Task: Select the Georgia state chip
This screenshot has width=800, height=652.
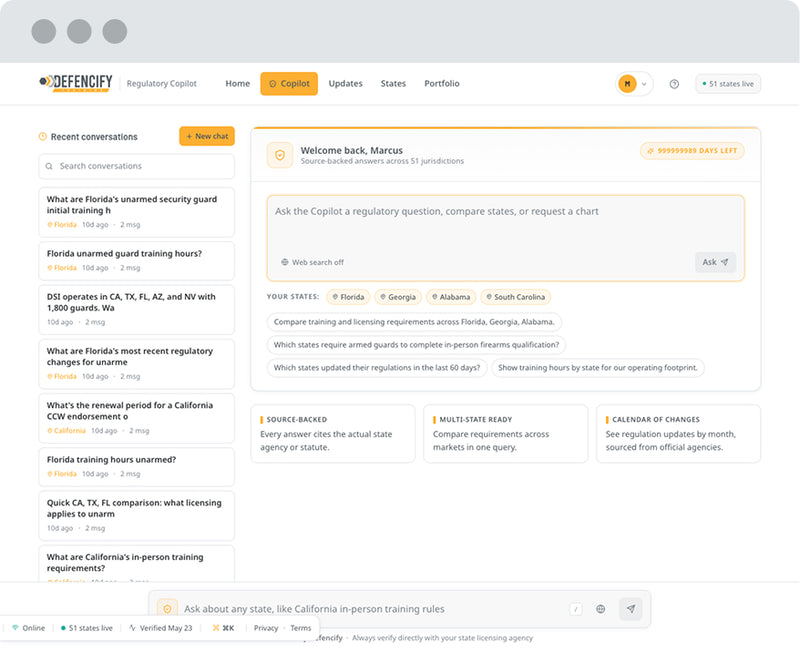Action: point(398,297)
